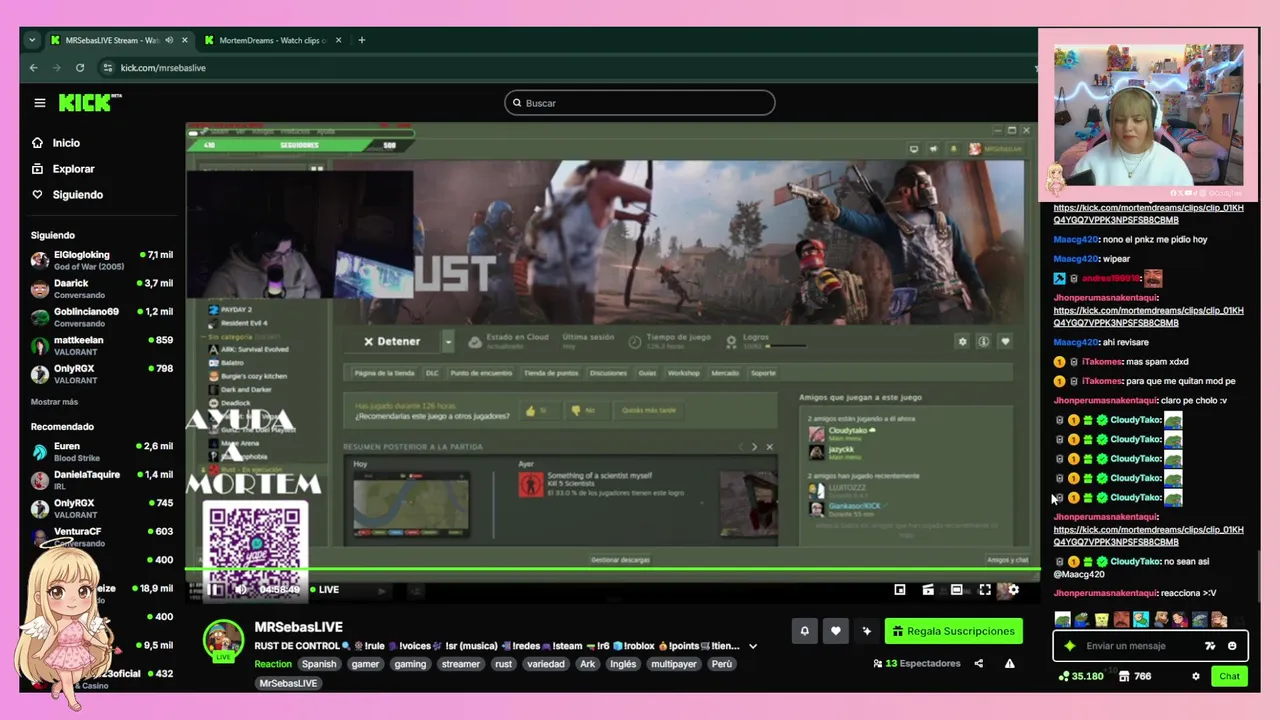The height and width of the screenshot is (720, 1280).
Task: Select the Spanish tag
Action: coord(319,664)
